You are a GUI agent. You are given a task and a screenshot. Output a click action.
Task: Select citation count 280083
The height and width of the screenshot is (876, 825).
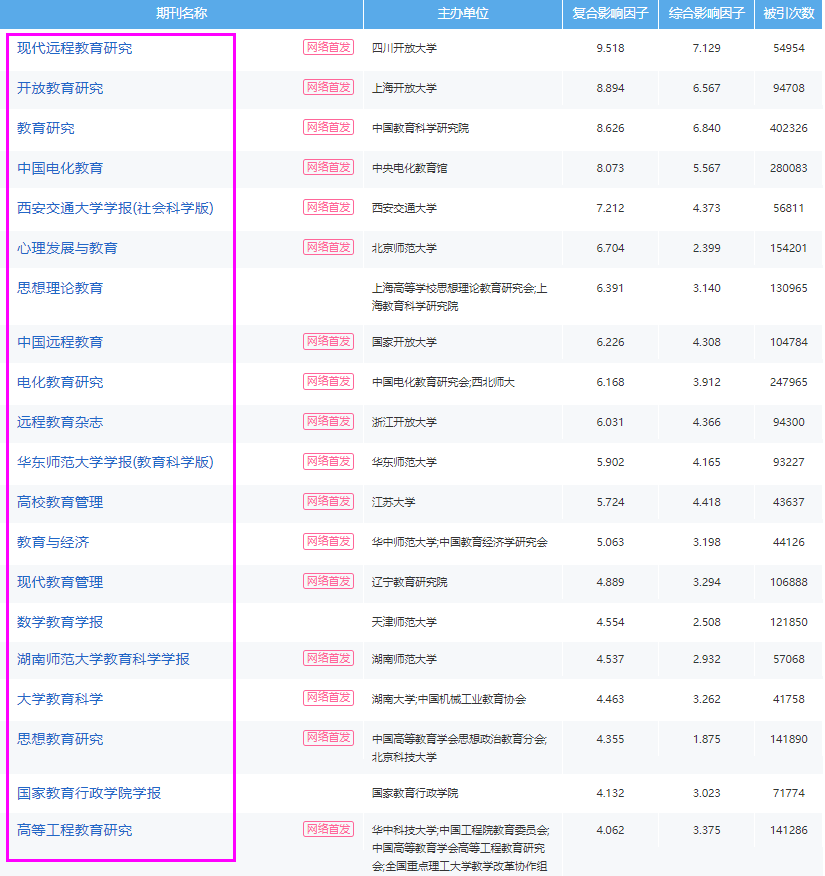coord(789,168)
